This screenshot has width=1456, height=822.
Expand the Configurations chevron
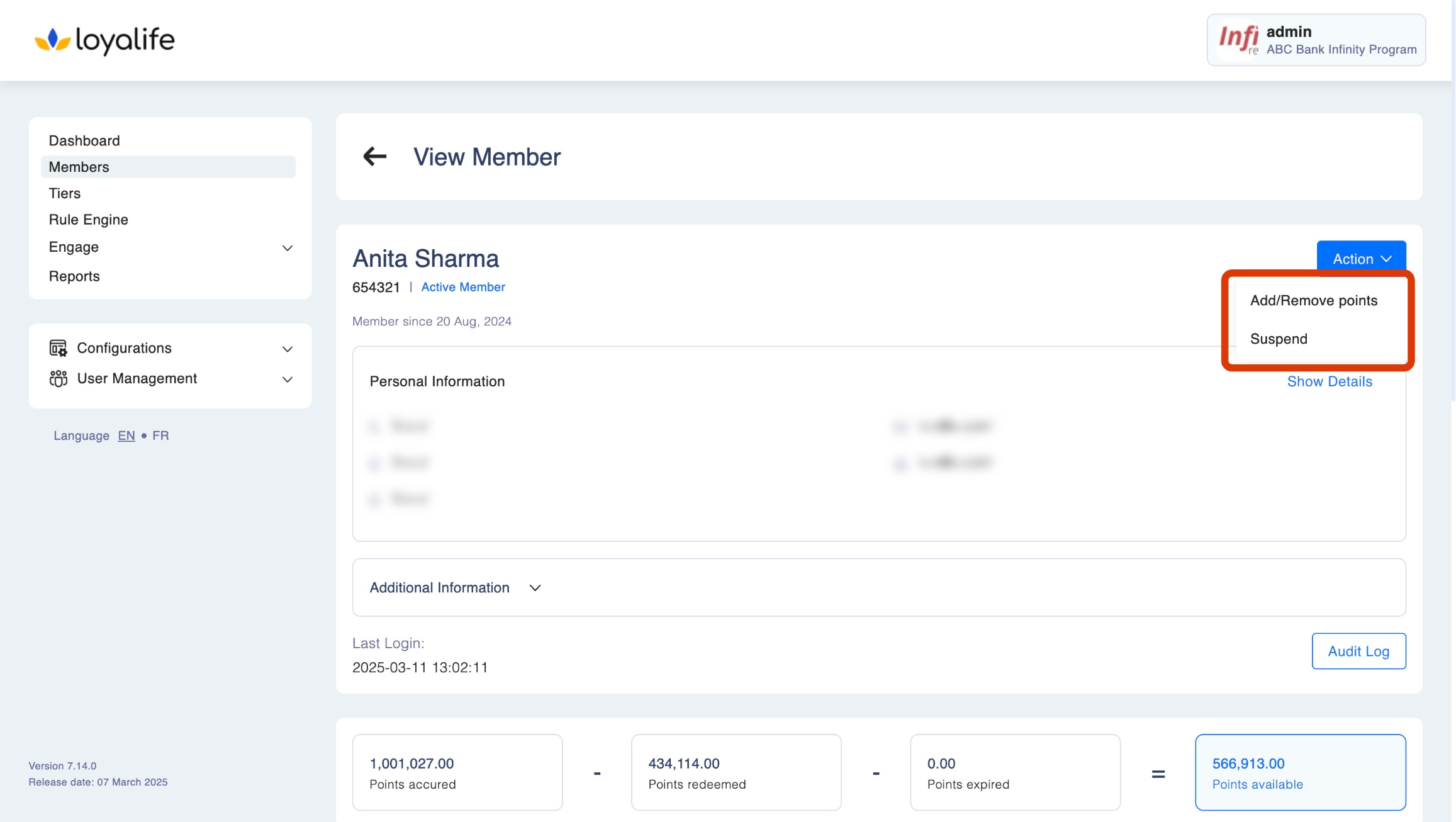pyautogui.click(x=288, y=349)
